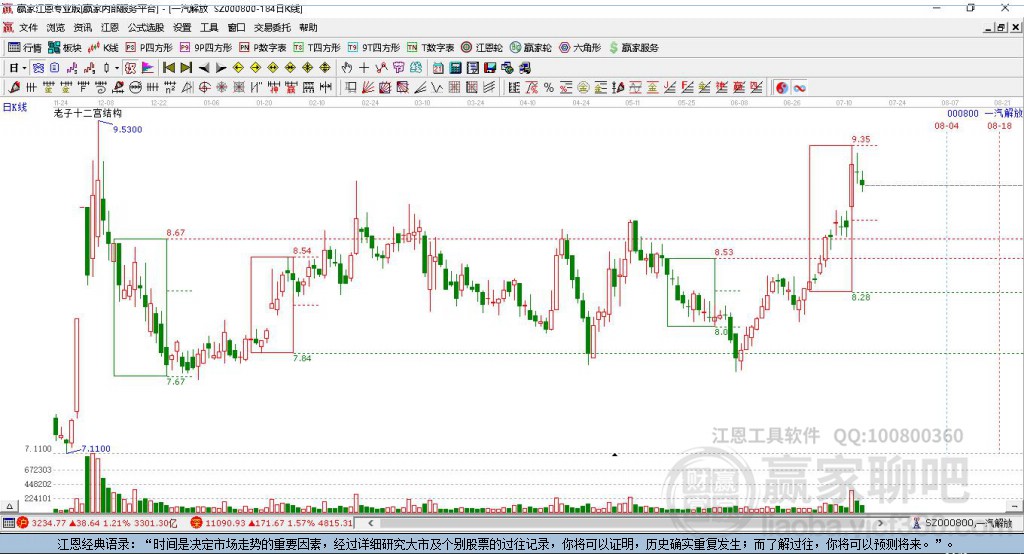Open the 板块 sector view
Viewport: 1024px width, 554px height.
click(x=65, y=47)
